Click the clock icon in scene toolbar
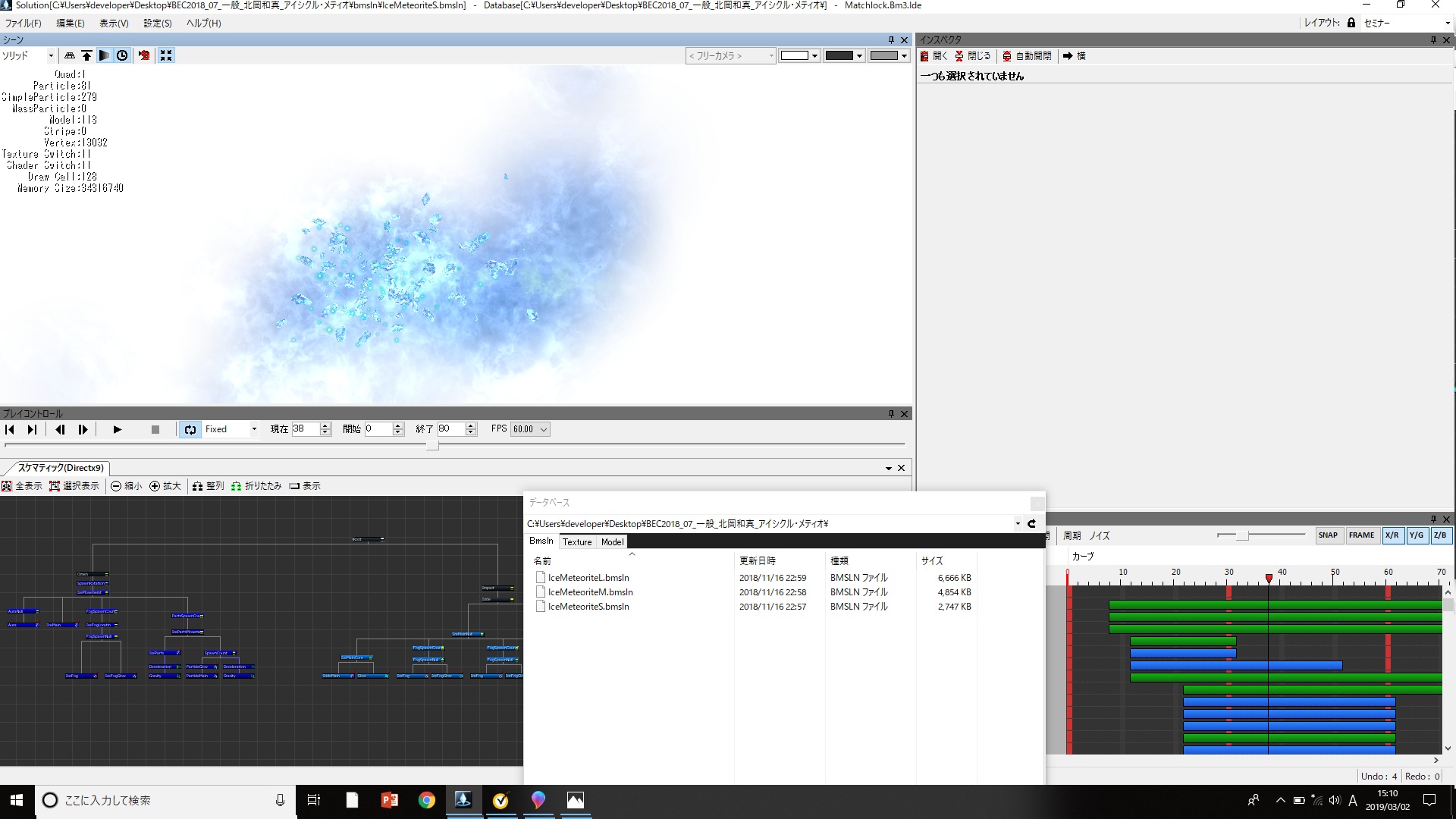Viewport: 1456px width, 819px height. point(122,55)
